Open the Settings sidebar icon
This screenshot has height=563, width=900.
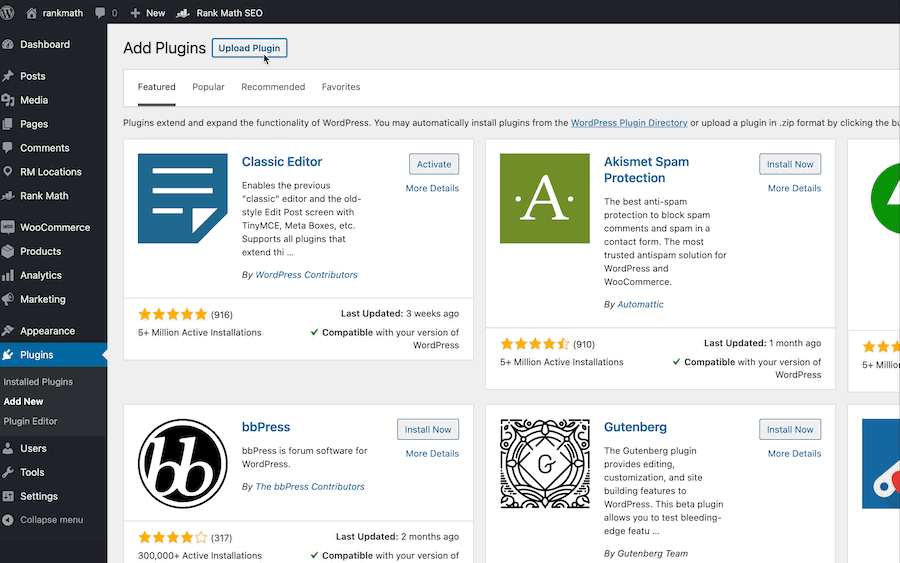7,496
